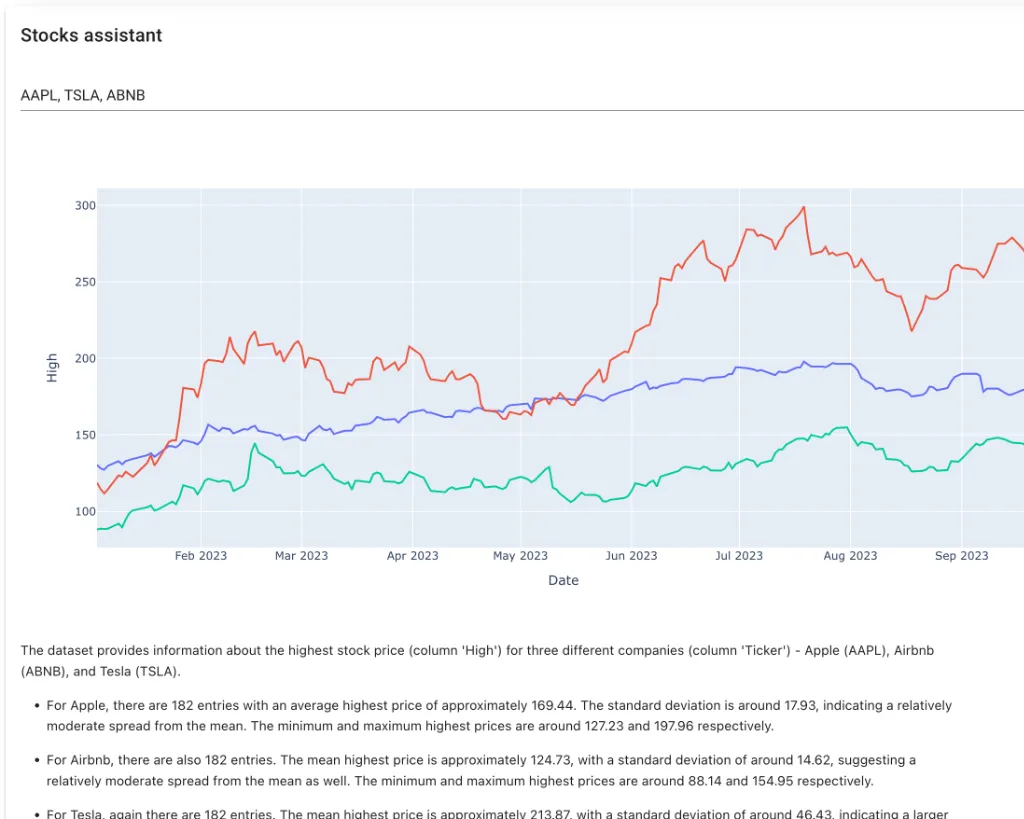Image resolution: width=1024 pixels, height=819 pixels.
Task: Click the red Tesla line peak near 300
Action: pos(803,208)
